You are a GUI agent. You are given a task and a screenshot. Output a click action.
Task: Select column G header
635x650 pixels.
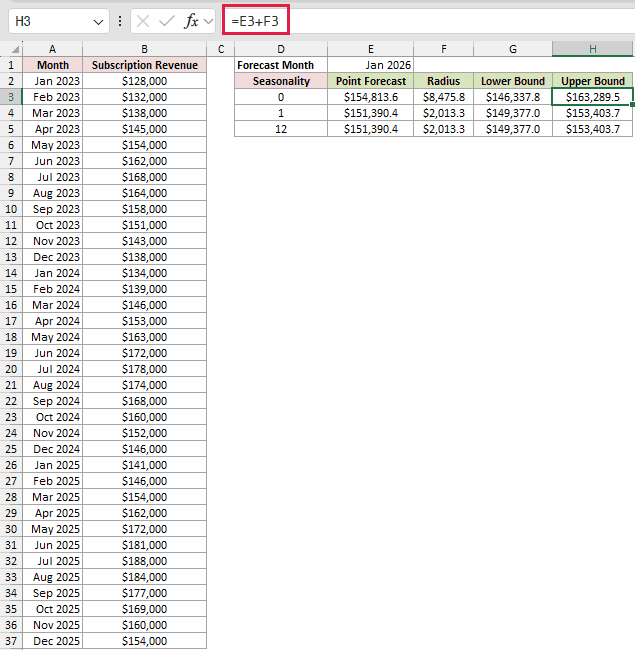[x=513, y=49]
